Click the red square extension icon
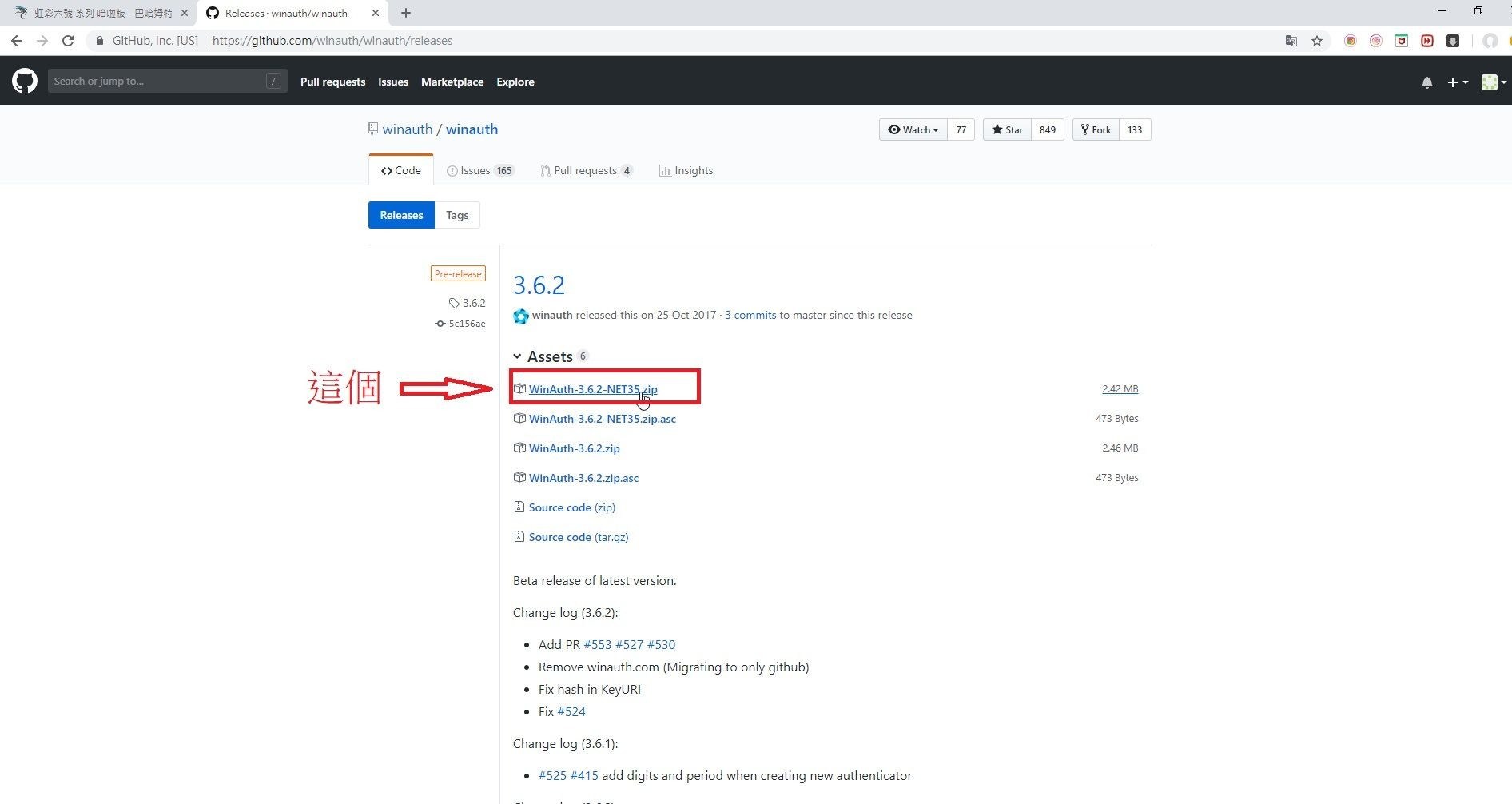 click(x=1427, y=41)
